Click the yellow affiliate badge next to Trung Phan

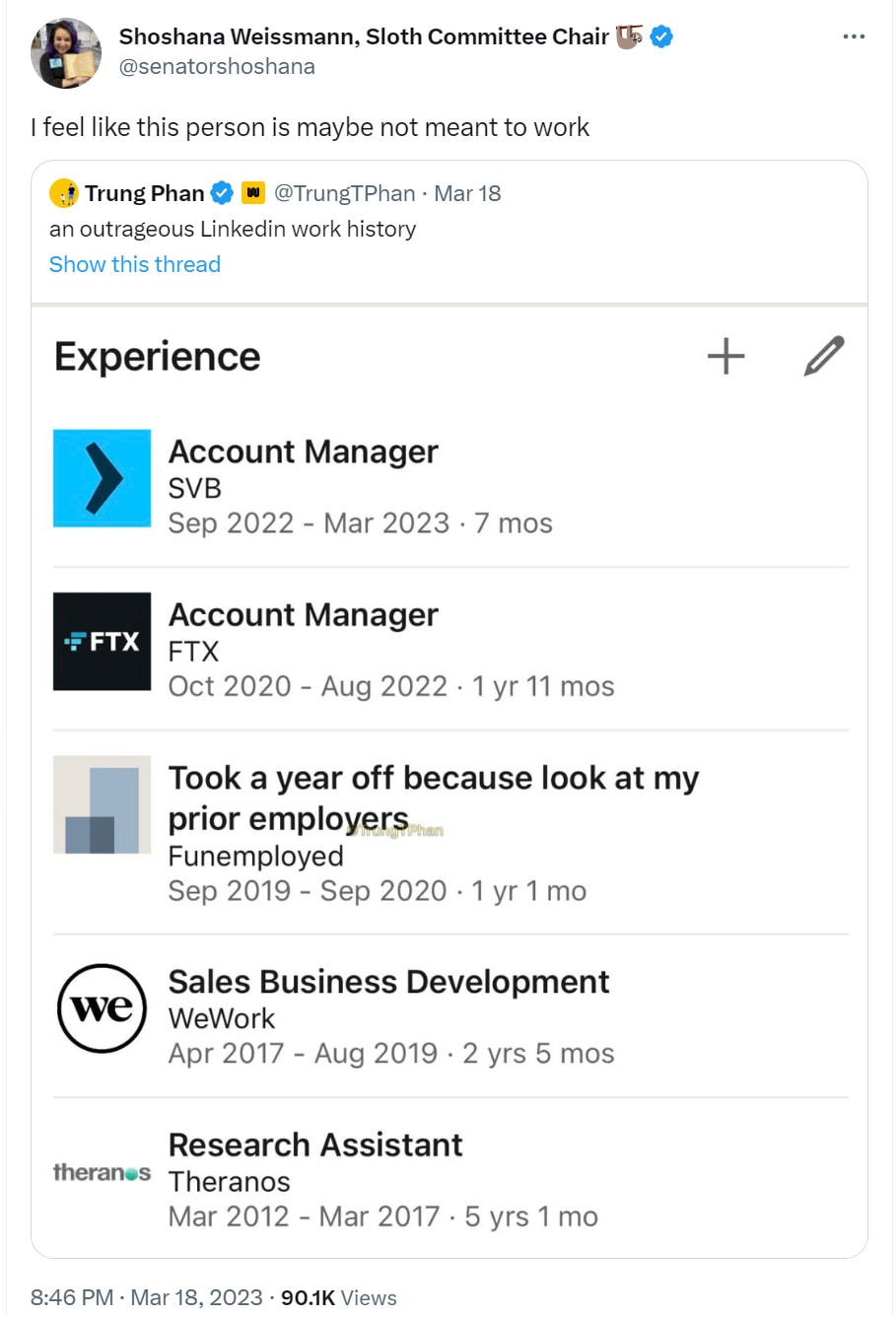pos(253,193)
